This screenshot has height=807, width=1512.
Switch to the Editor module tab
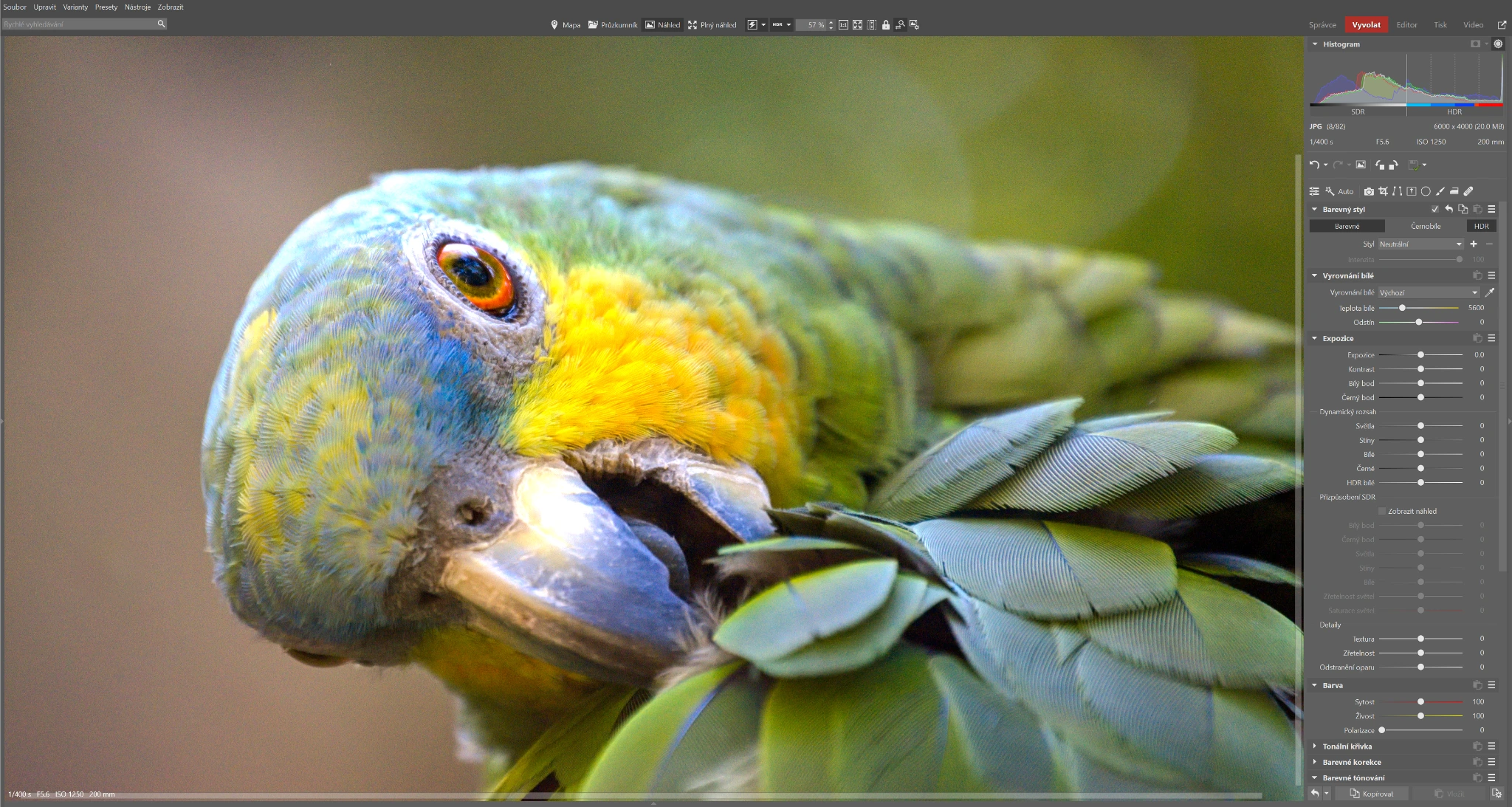(1406, 25)
